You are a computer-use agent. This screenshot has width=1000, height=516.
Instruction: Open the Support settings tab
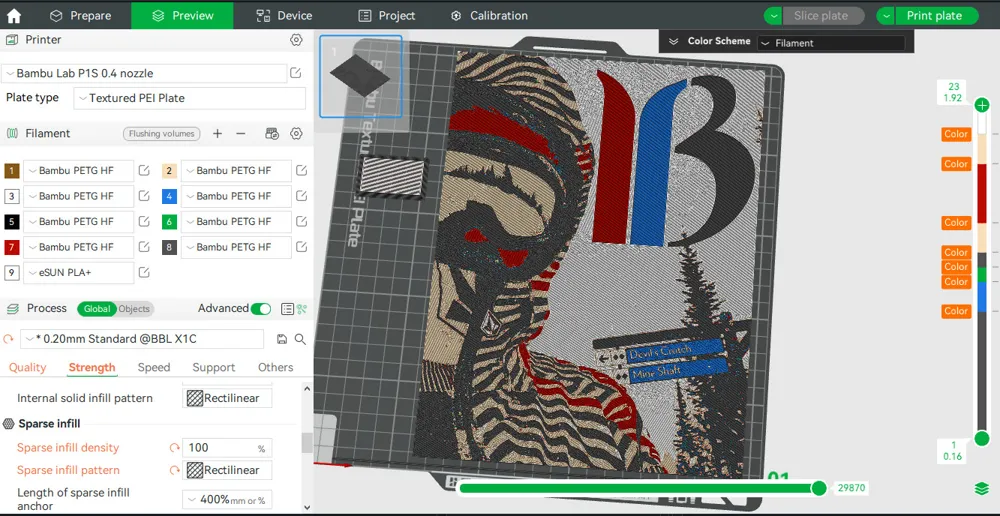[x=214, y=367]
